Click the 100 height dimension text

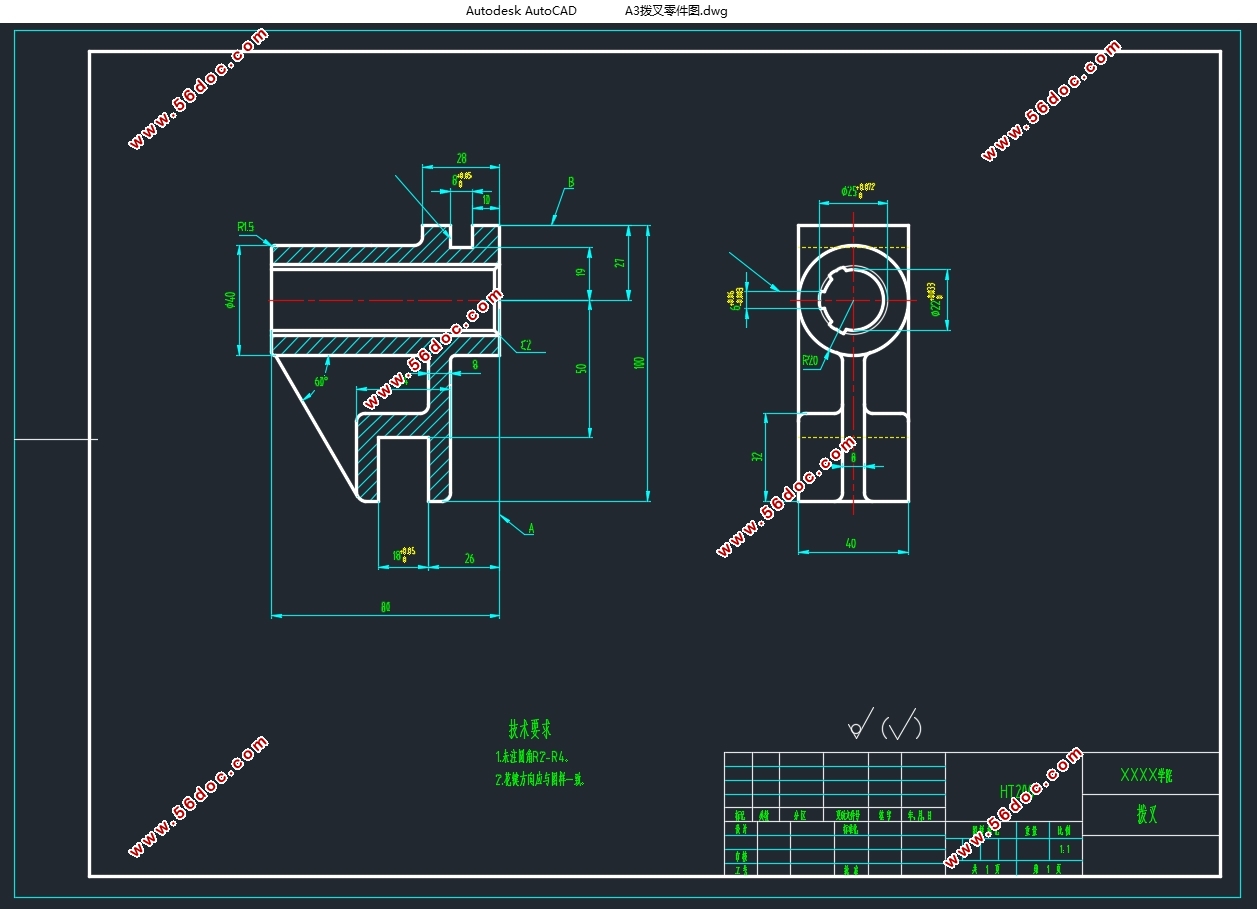pyautogui.click(x=639, y=362)
